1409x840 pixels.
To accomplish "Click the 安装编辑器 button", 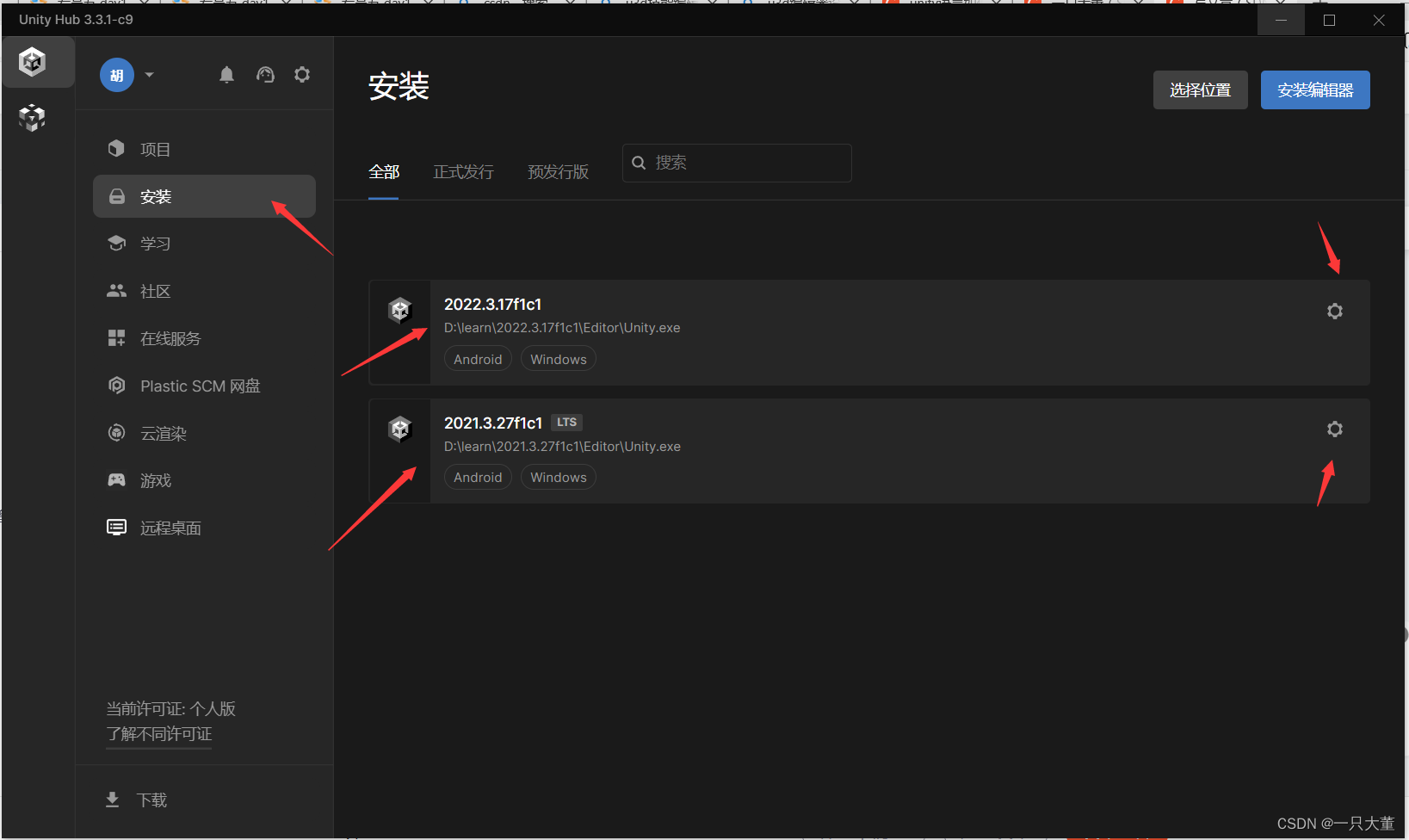I will click(x=1315, y=90).
